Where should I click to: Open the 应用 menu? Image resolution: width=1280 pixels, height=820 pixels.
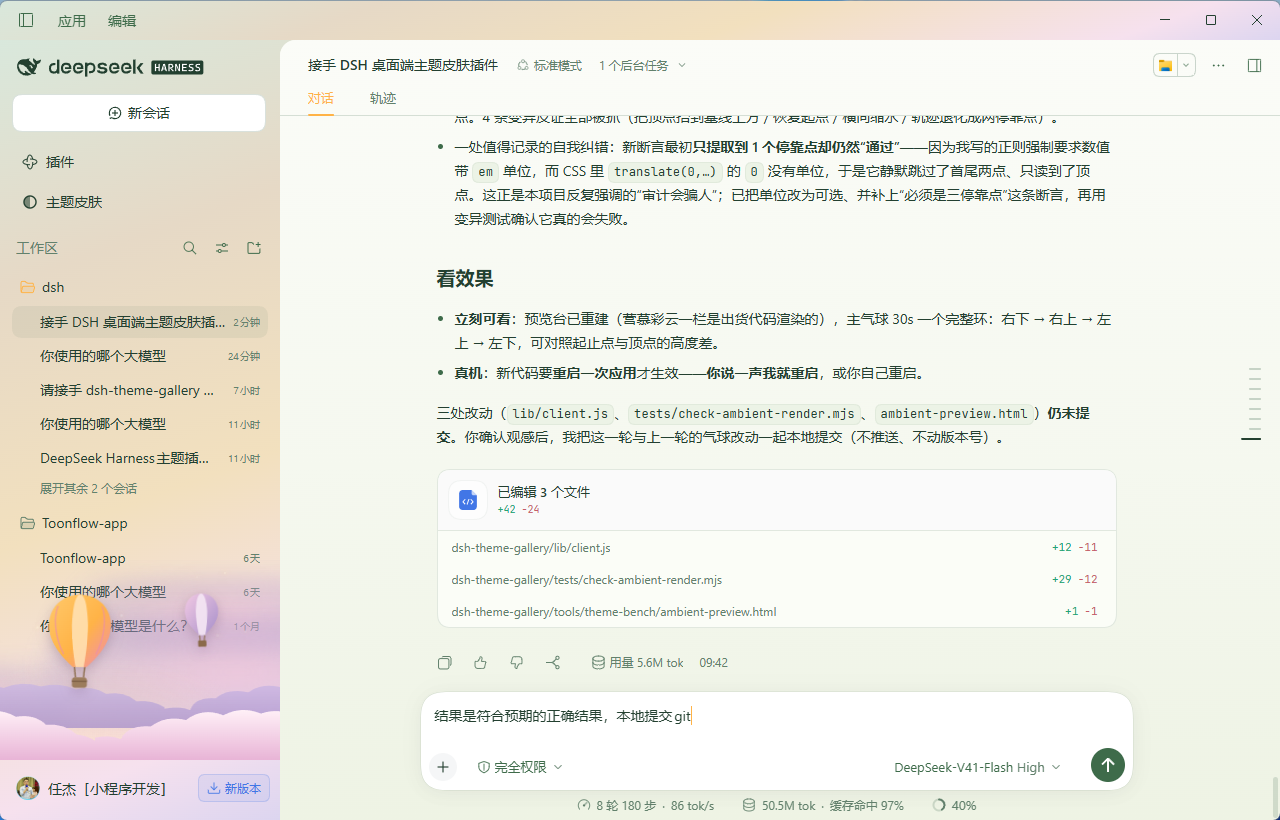pos(72,21)
